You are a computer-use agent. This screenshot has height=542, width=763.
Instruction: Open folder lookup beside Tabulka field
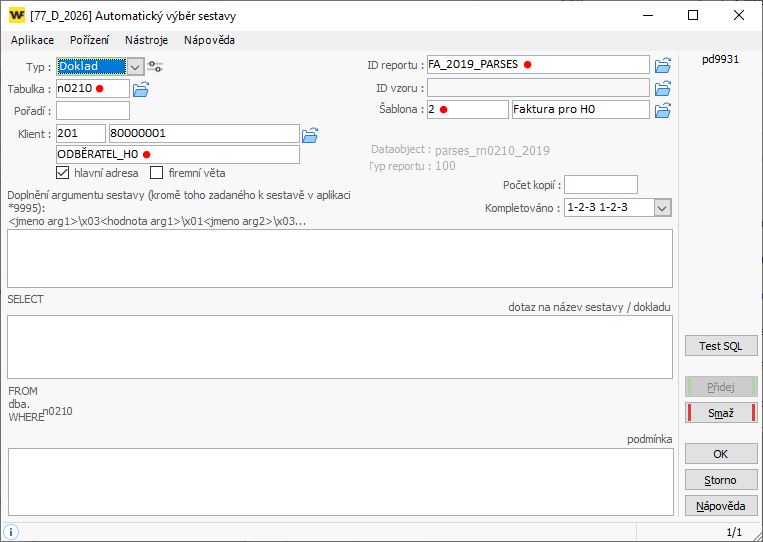point(141,89)
